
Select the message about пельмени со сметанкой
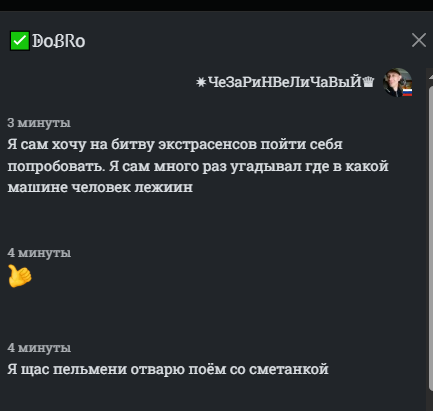[x=168, y=369]
